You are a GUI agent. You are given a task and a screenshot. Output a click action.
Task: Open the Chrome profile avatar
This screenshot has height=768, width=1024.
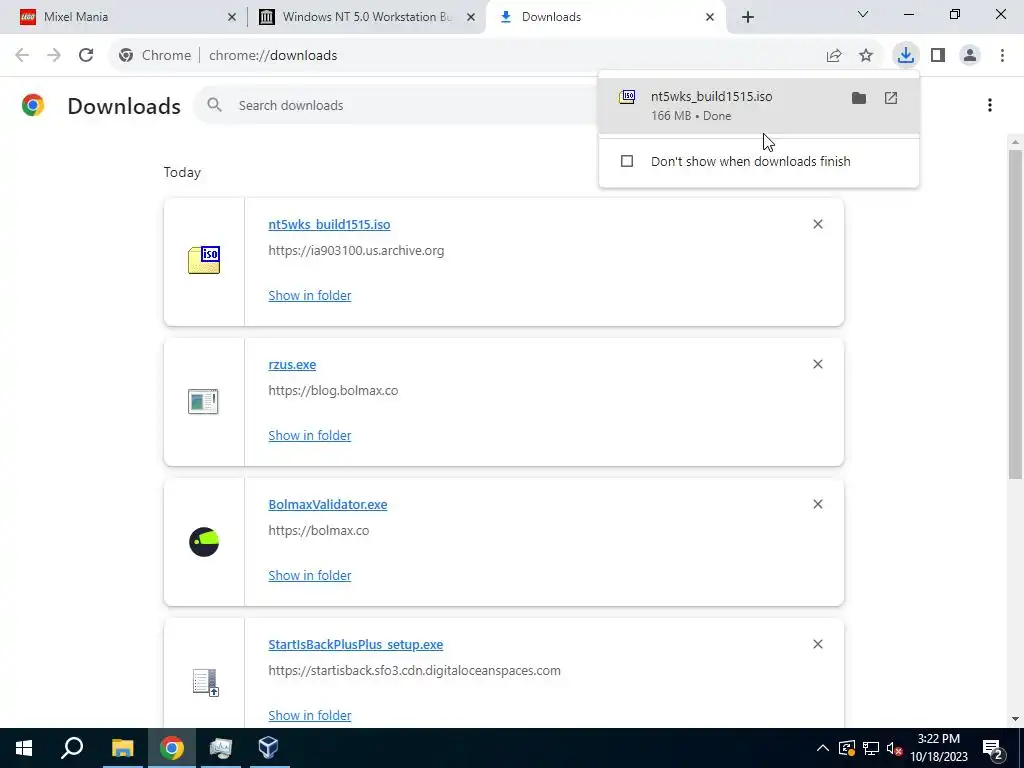970,56
